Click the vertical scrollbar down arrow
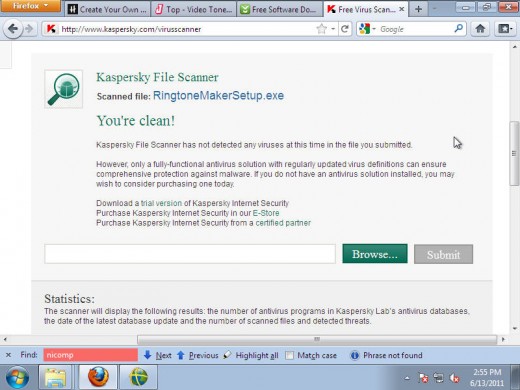 (515, 328)
